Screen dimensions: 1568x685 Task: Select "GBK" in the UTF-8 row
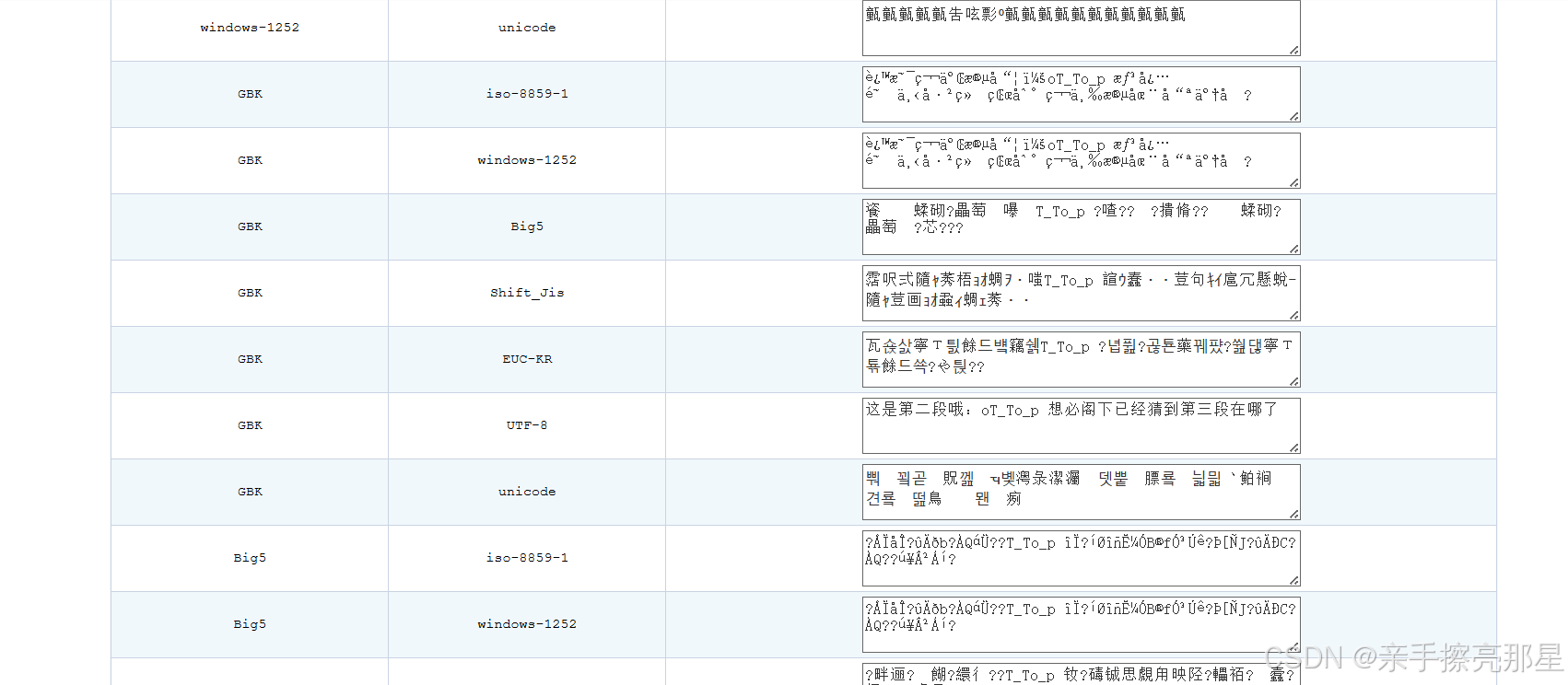pos(250,425)
